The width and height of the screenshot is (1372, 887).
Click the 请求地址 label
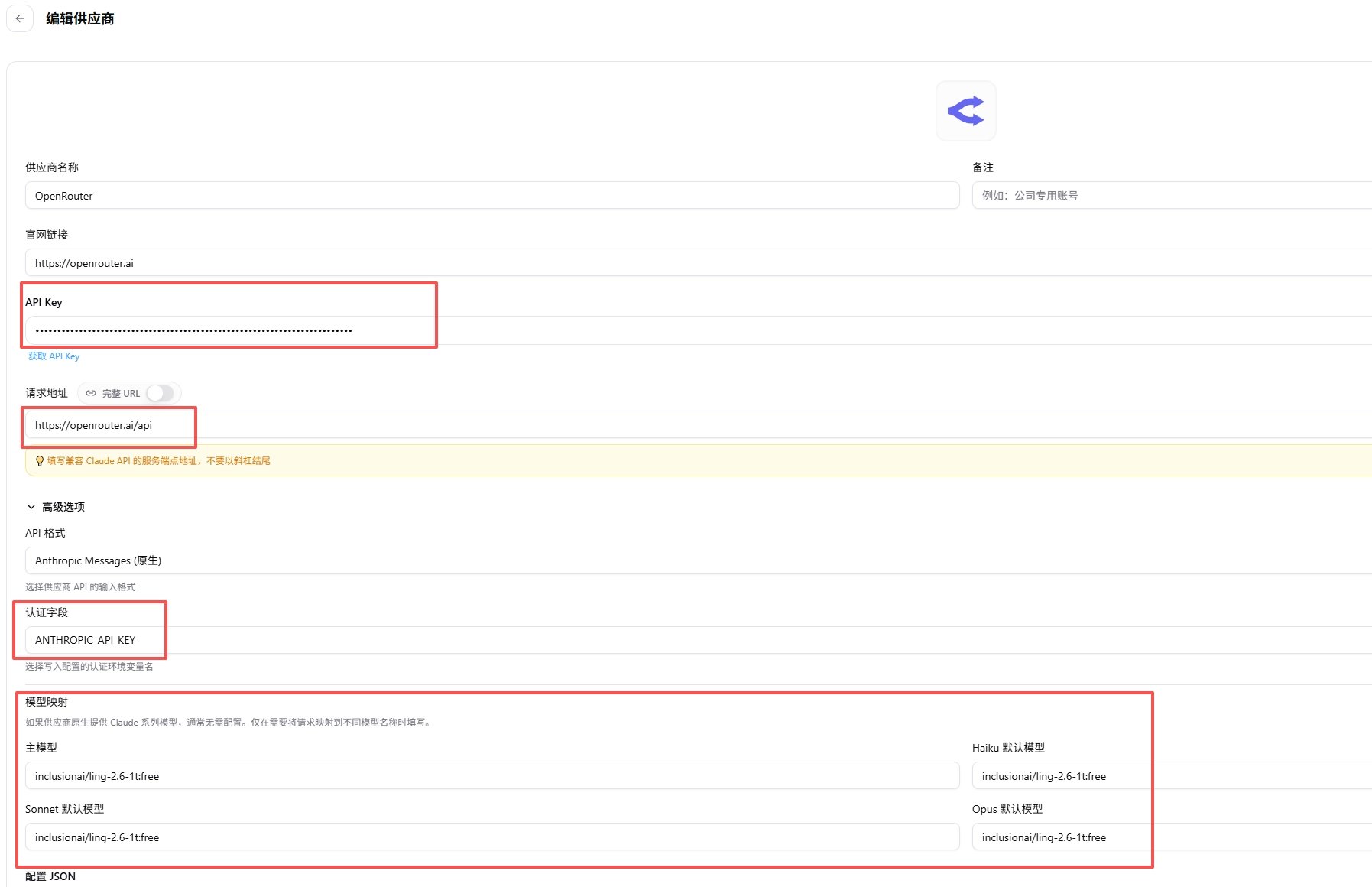tap(47, 393)
